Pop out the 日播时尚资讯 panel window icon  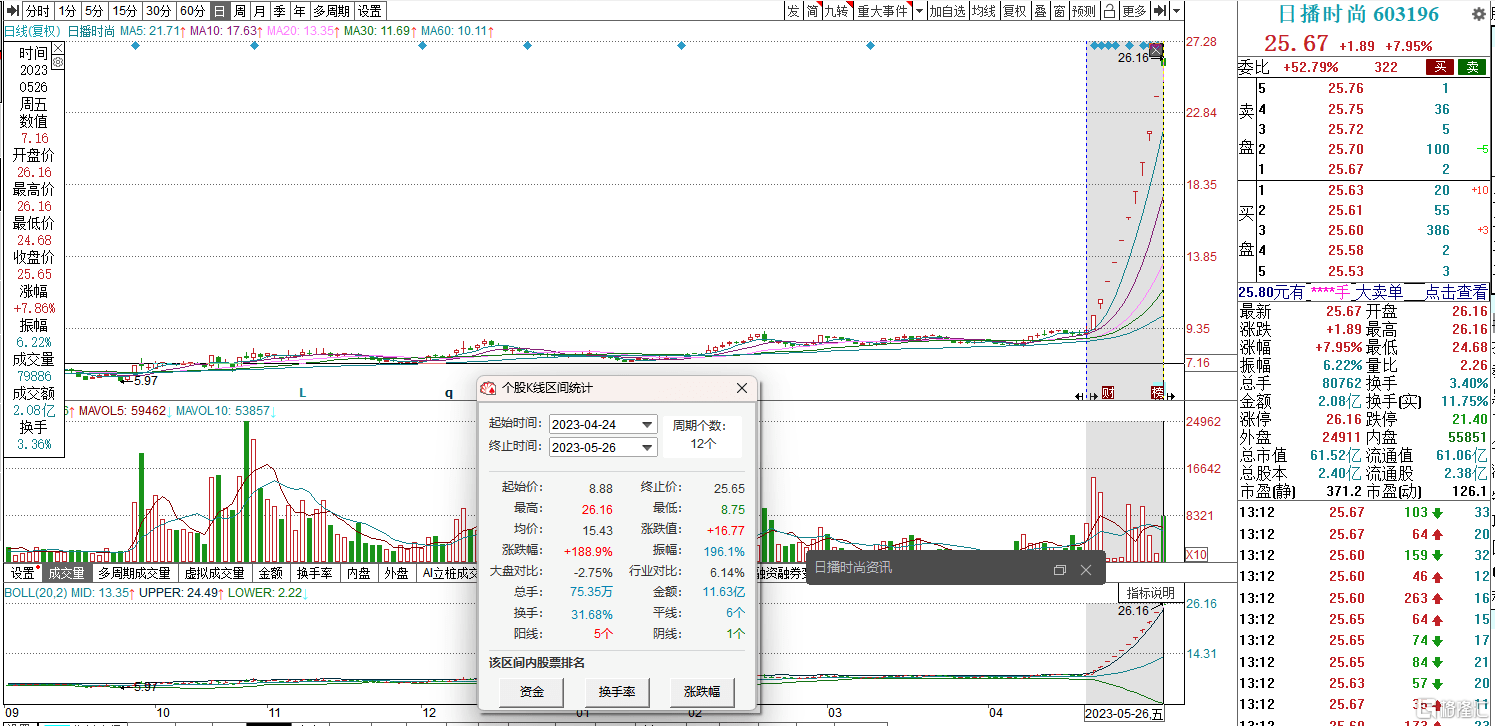click(1060, 570)
